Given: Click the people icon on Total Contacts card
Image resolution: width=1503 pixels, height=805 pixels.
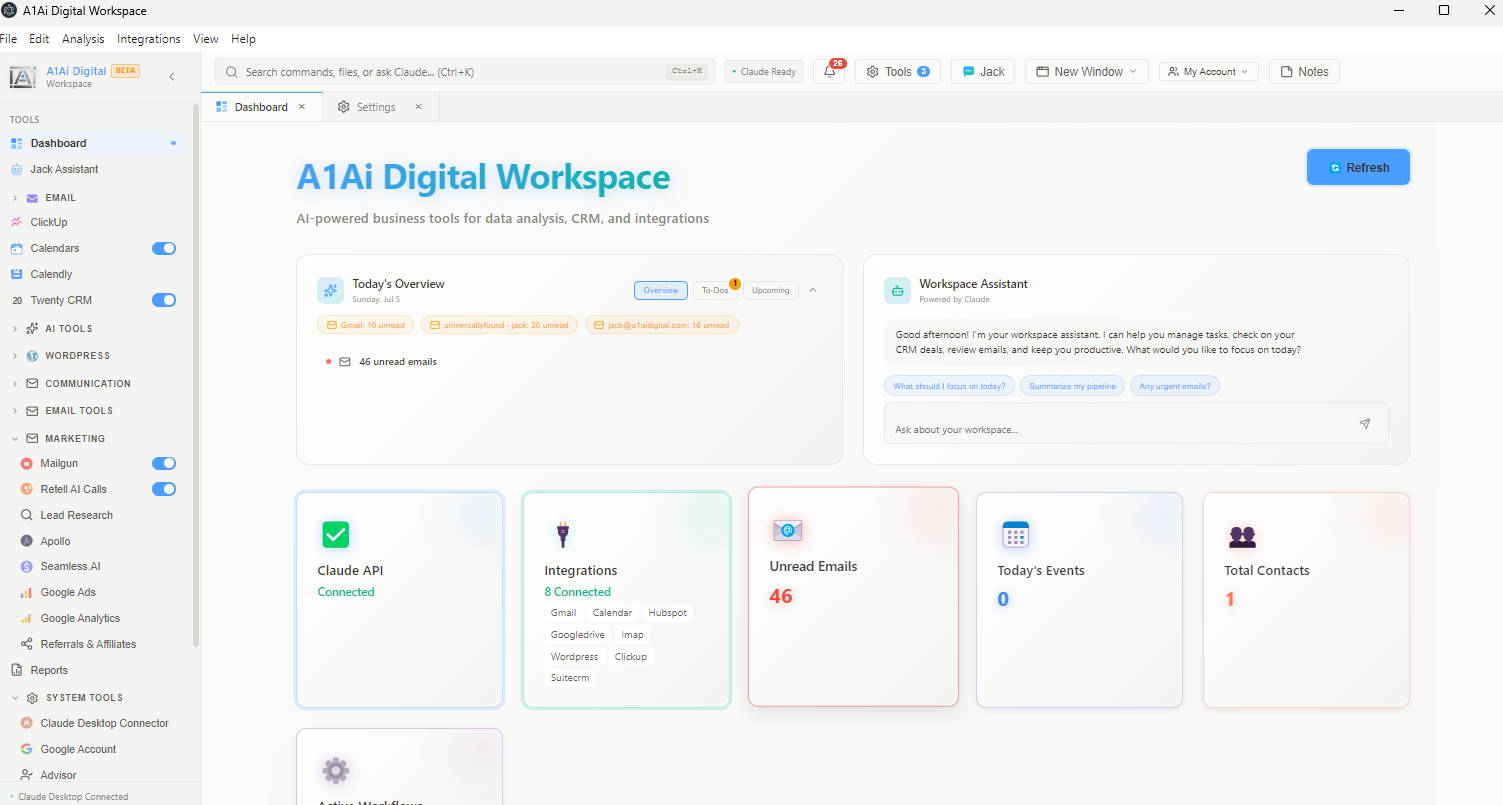Looking at the screenshot, I should point(1242,537).
